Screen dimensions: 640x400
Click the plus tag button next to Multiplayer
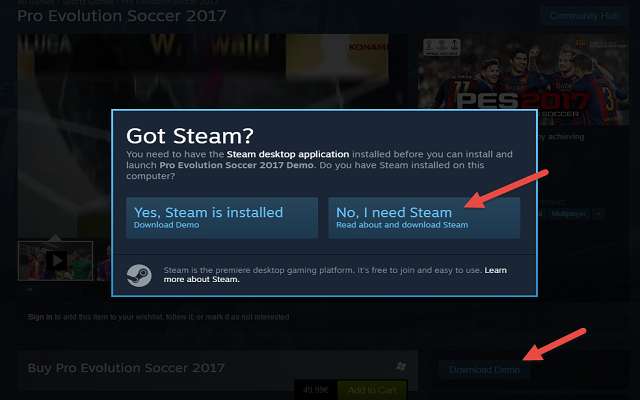tap(598, 213)
